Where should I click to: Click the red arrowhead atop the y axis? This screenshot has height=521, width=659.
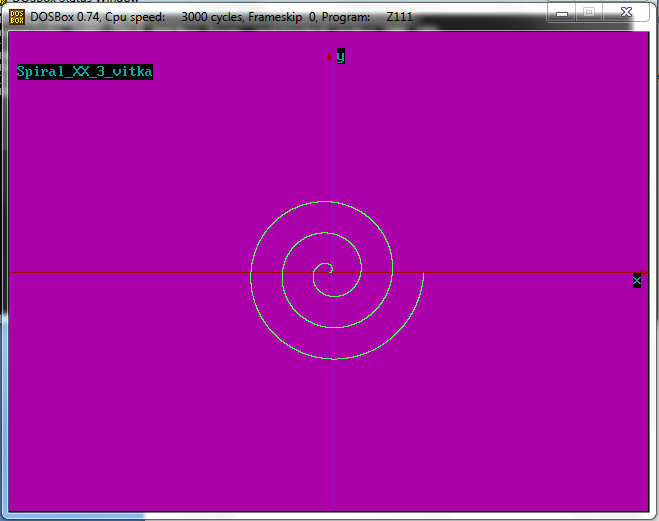coord(330,57)
